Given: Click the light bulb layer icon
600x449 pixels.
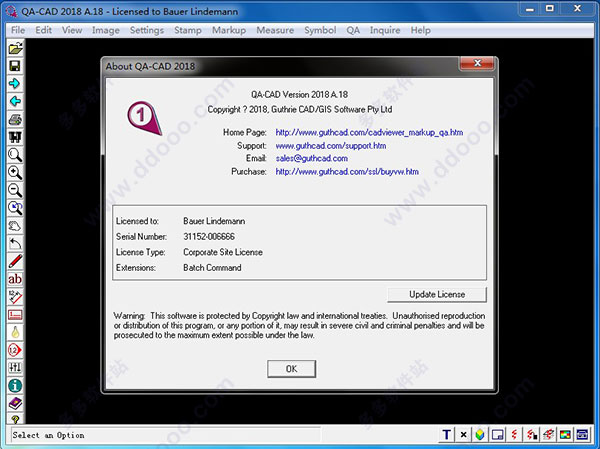Looking at the screenshot, I should (x=15, y=332).
